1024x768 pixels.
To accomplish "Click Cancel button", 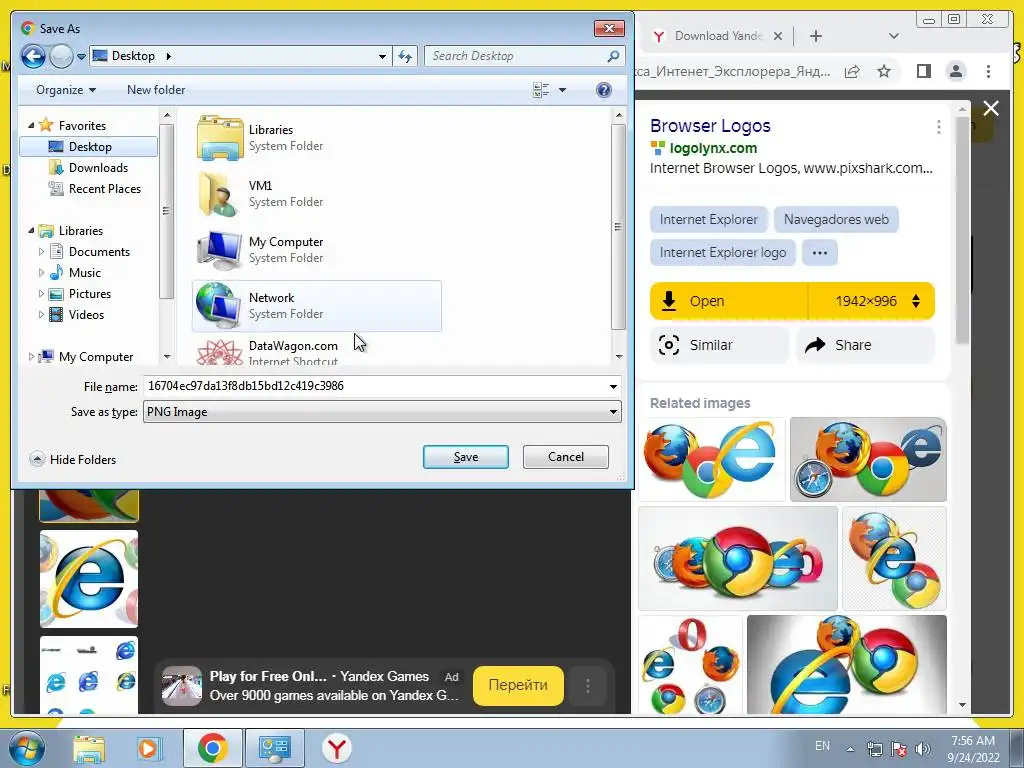I will click(566, 457).
